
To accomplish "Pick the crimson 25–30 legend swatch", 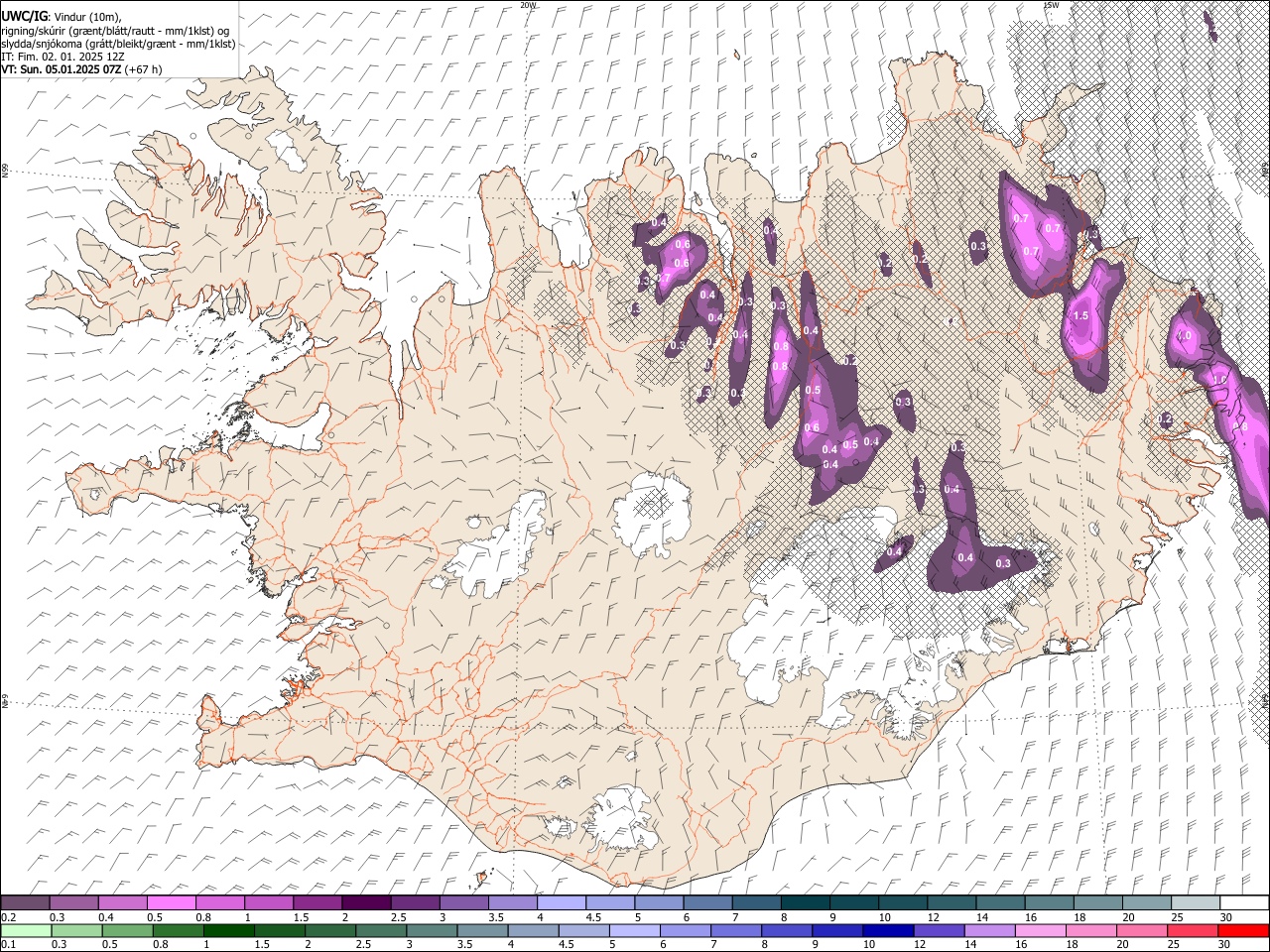I will (1192, 931).
